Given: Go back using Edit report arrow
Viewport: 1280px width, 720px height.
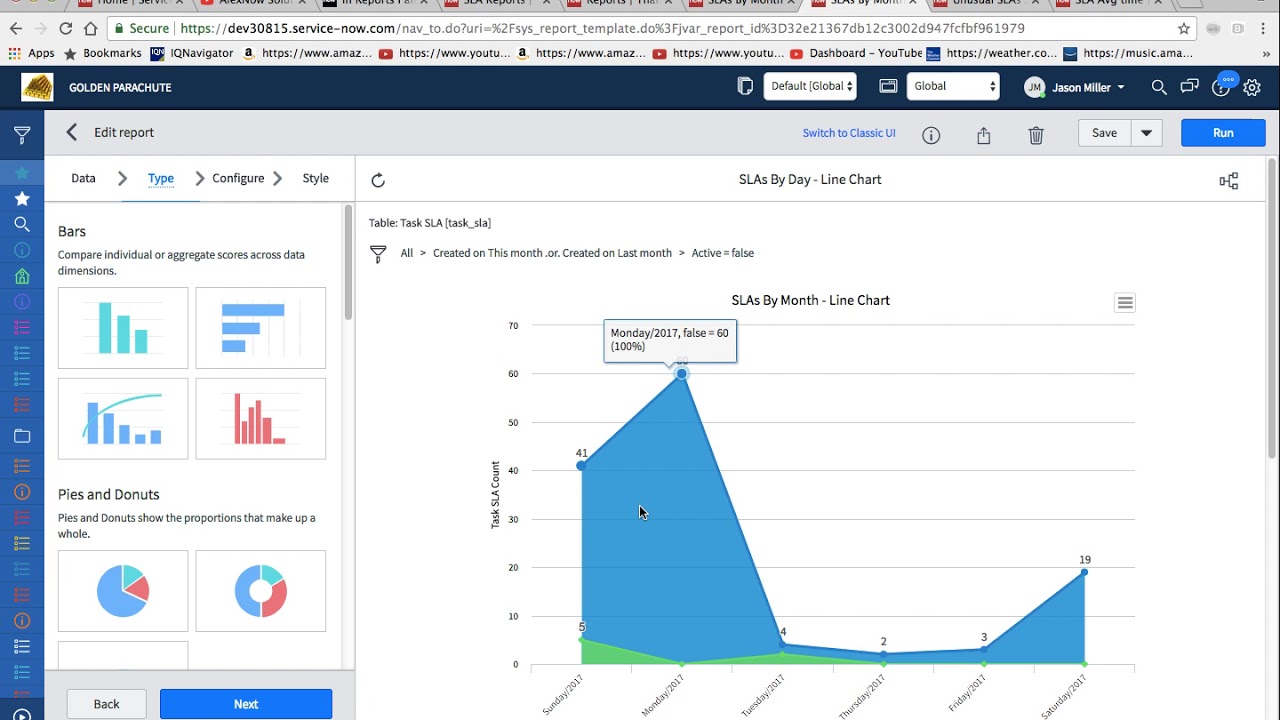Looking at the screenshot, I should [71, 132].
